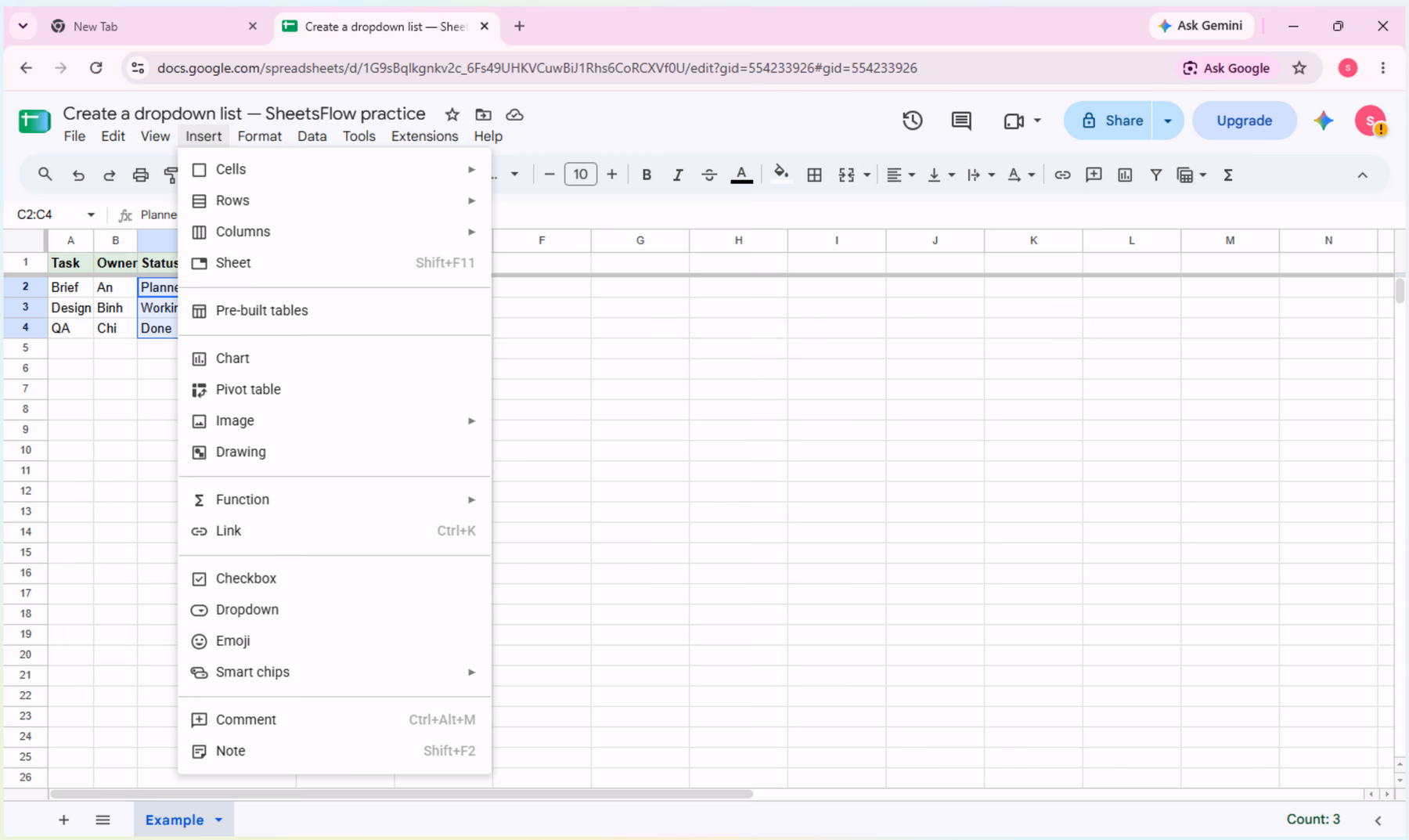Open the Name box dropdown
Viewport: 1409px width, 840px height.
(91, 215)
